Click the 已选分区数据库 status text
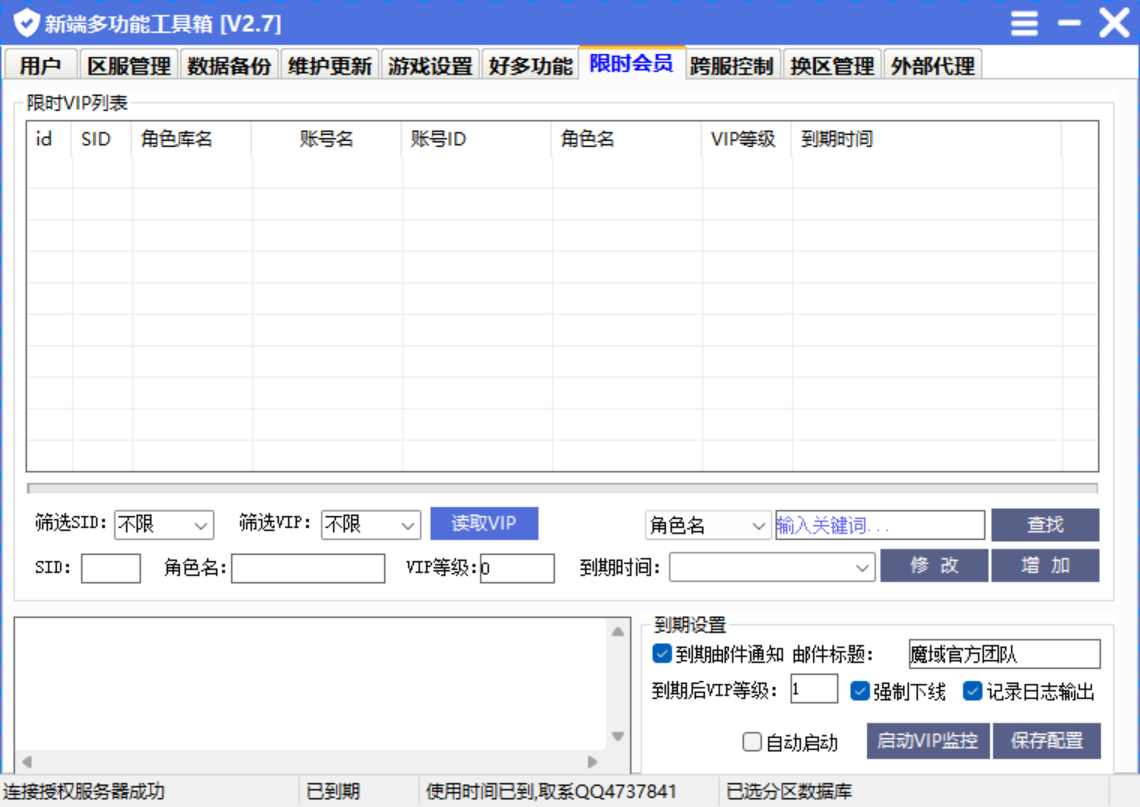This screenshot has width=1140, height=807. click(x=789, y=791)
